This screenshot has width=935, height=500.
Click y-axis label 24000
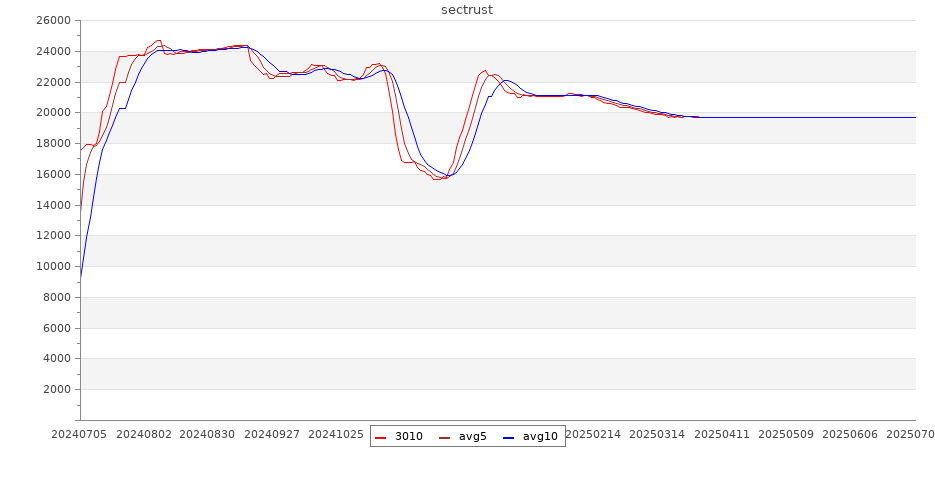coord(54,51)
